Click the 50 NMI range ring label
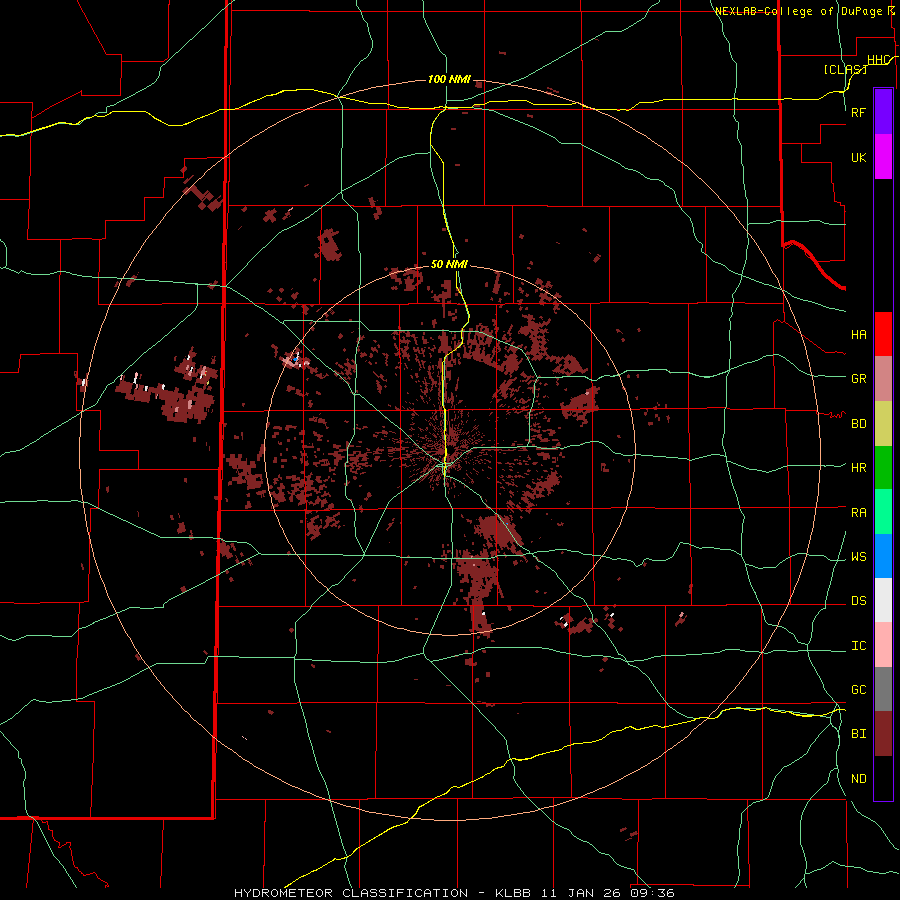The image size is (900, 900). [449, 264]
